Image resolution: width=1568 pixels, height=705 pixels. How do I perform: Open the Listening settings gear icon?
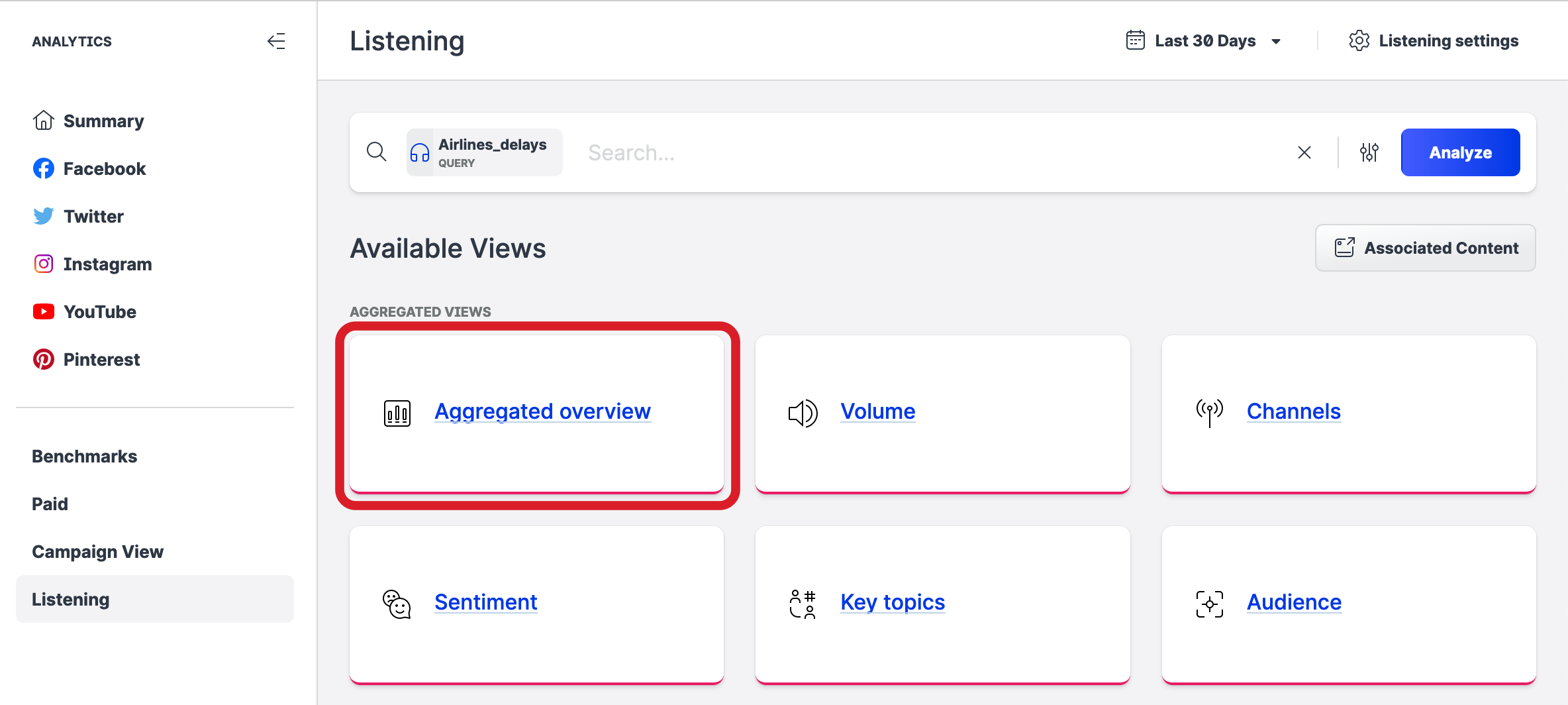(1359, 40)
